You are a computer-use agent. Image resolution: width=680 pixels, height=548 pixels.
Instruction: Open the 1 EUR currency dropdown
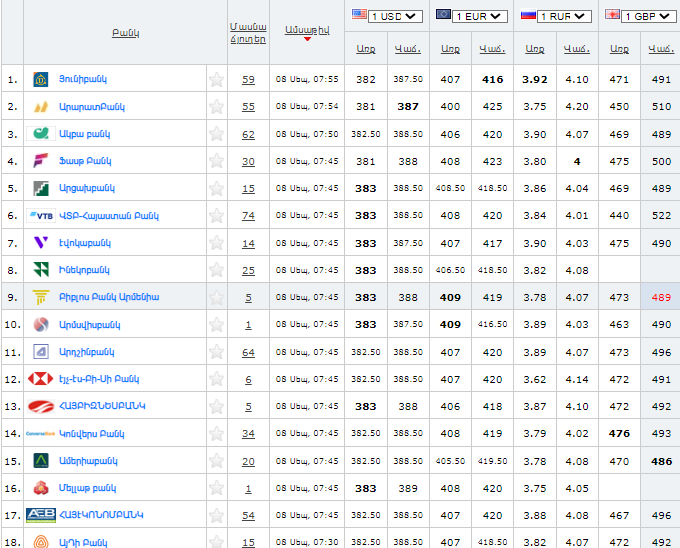coord(480,16)
